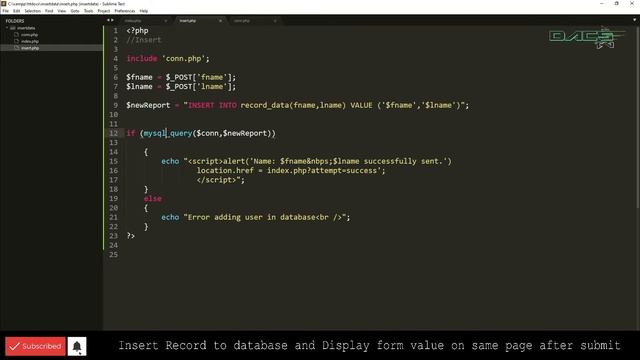This screenshot has width=640, height=360.
Task: Click the Sublime Text app icon in title bar
Action: click(4, 4)
